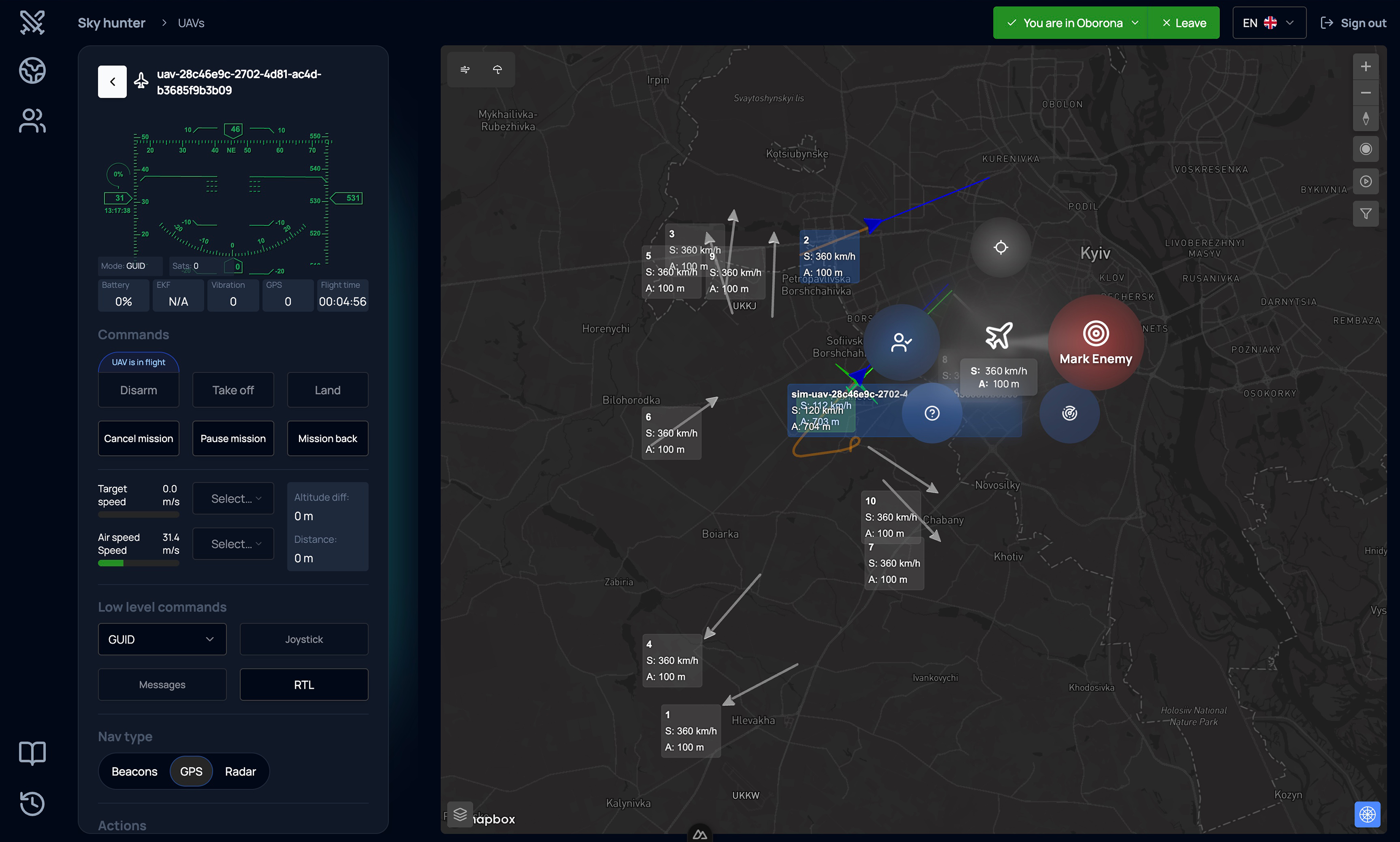Open the history clock icon in sidebar
1400x842 pixels.
[x=32, y=803]
